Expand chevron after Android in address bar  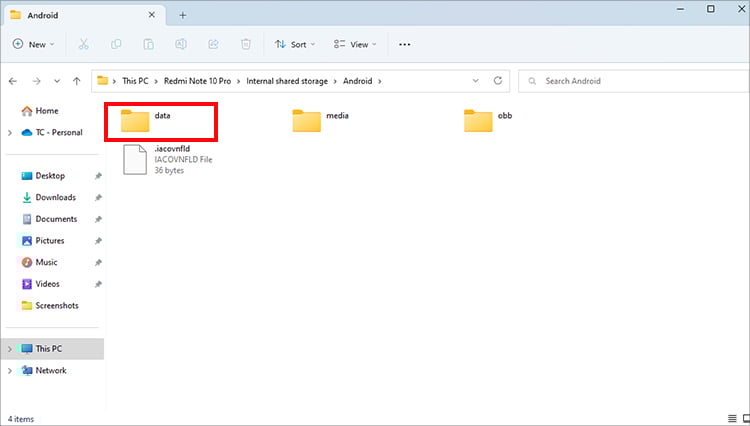tap(380, 81)
